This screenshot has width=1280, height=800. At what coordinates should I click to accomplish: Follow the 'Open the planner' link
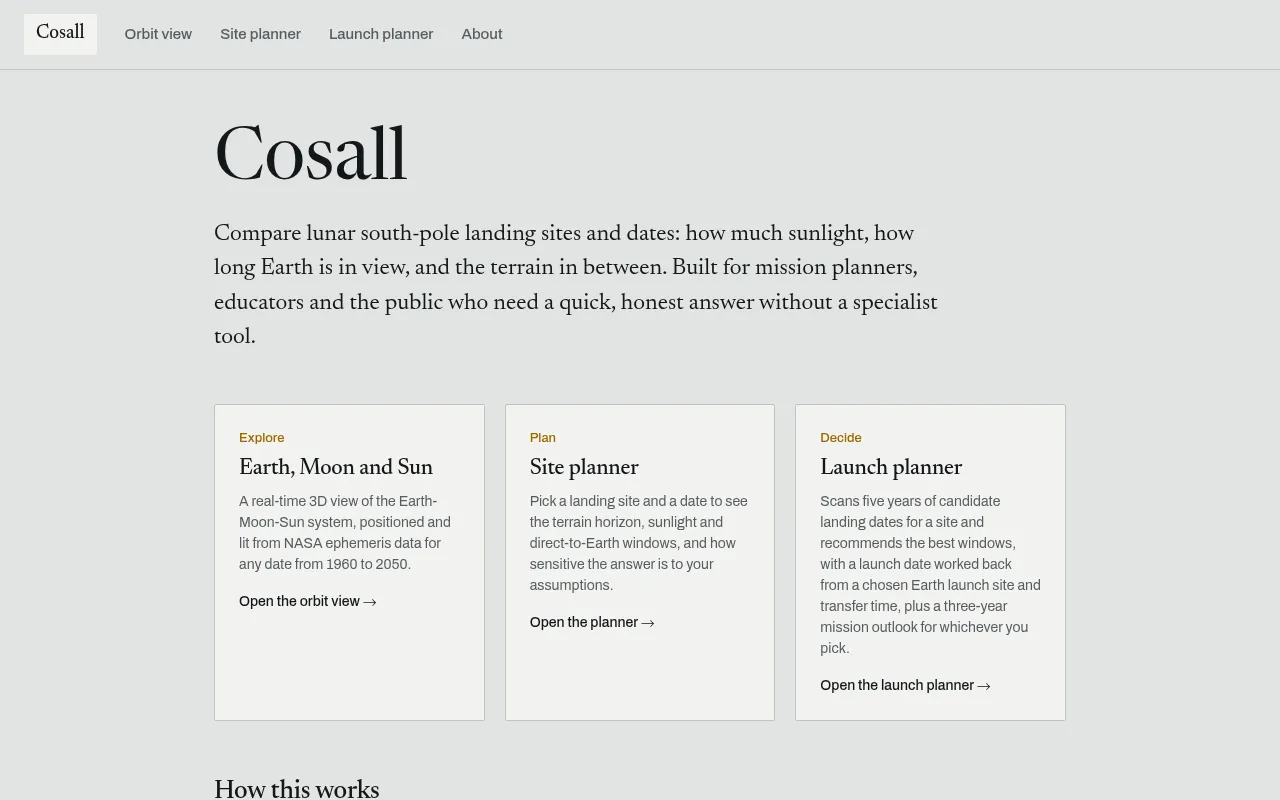tap(592, 622)
